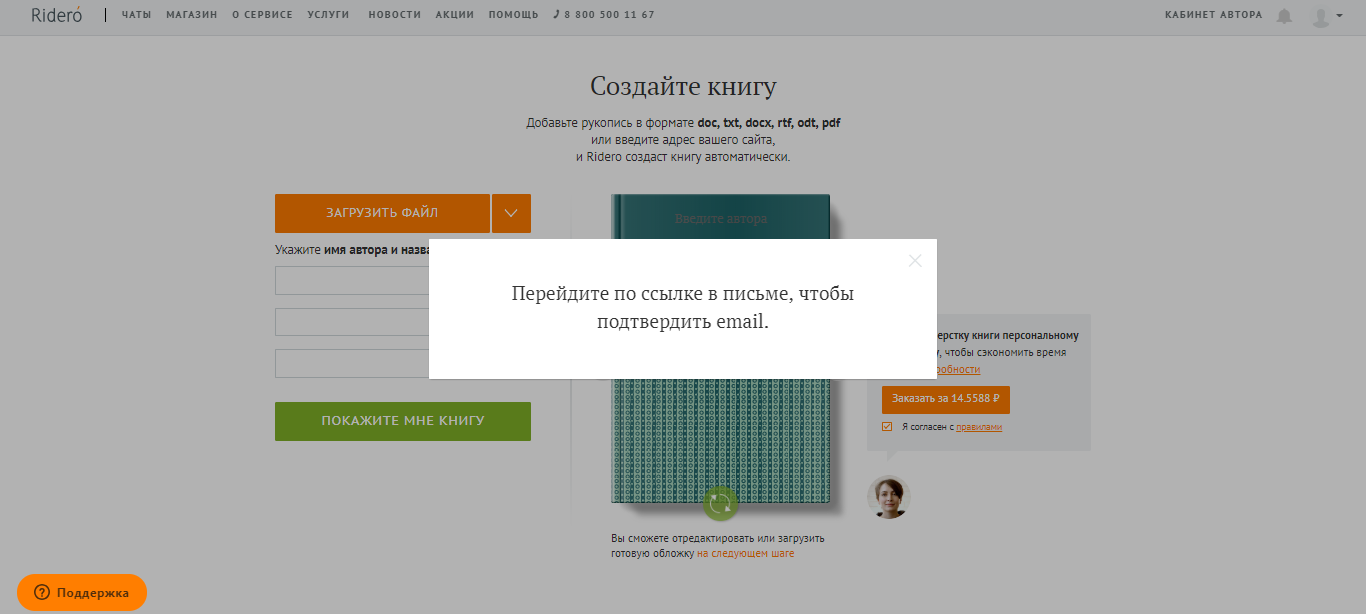Click the green refresh cover icon
The width and height of the screenshot is (1366, 614).
pyautogui.click(x=720, y=503)
